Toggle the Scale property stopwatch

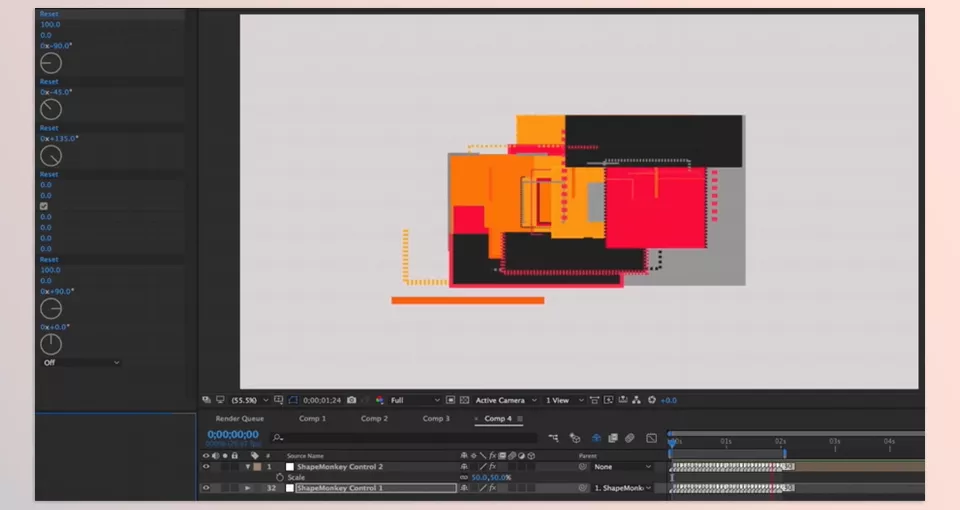(280, 477)
